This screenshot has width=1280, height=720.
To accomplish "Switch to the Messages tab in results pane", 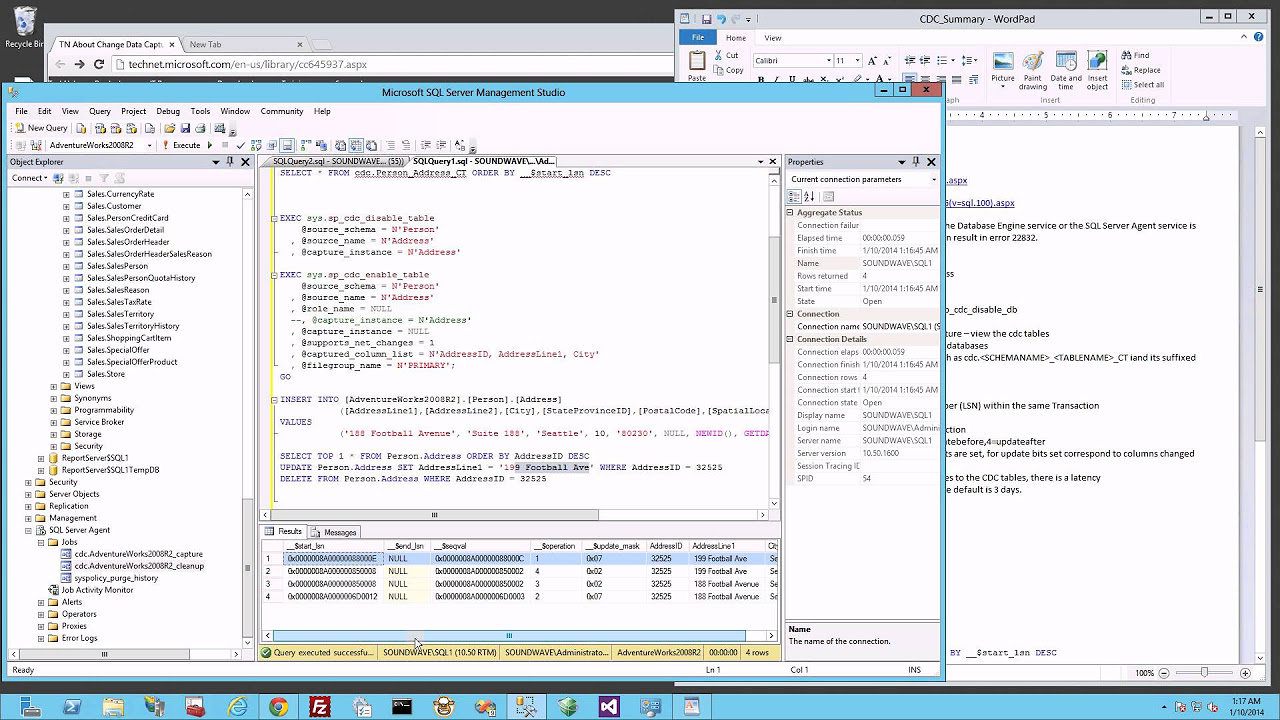I will (334, 532).
